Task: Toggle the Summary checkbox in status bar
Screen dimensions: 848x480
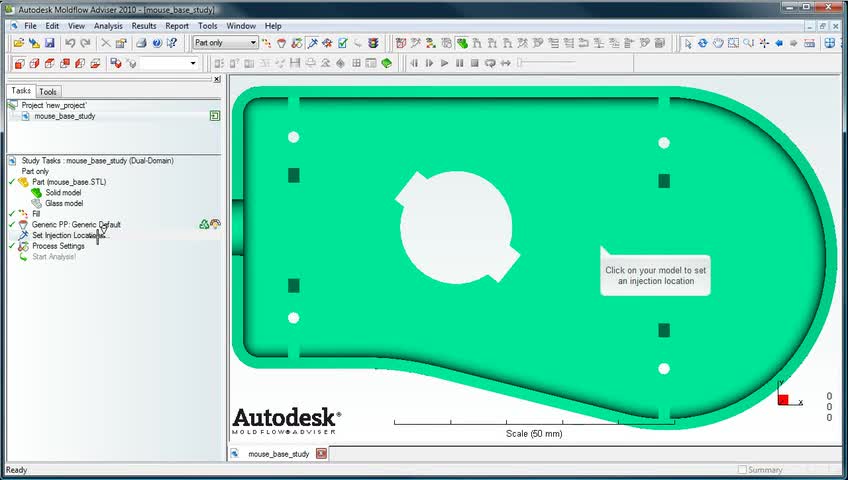Action: click(x=742, y=470)
